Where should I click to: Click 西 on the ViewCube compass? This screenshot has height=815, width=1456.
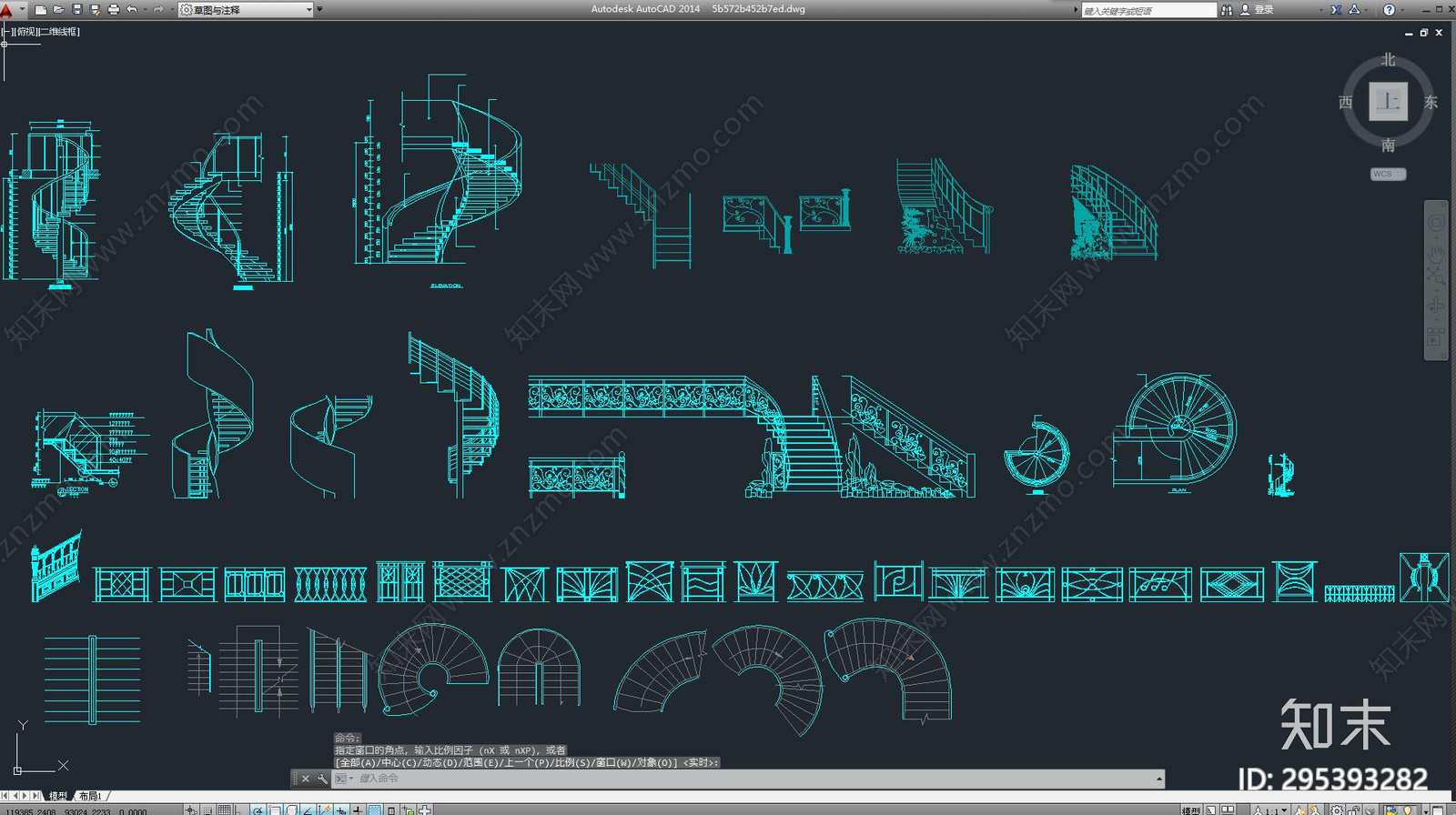[1346, 102]
